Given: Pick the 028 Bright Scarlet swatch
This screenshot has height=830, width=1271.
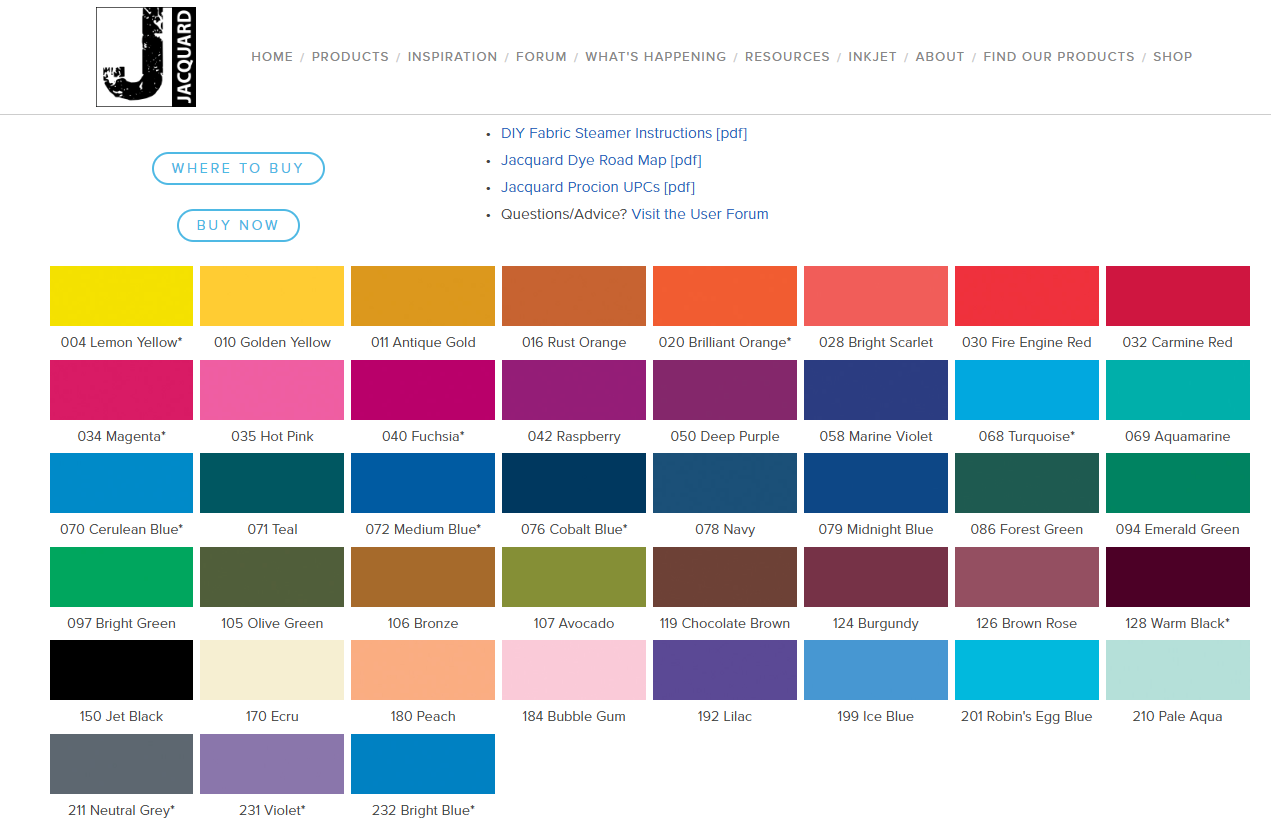Looking at the screenshot, I should (876, 296).
